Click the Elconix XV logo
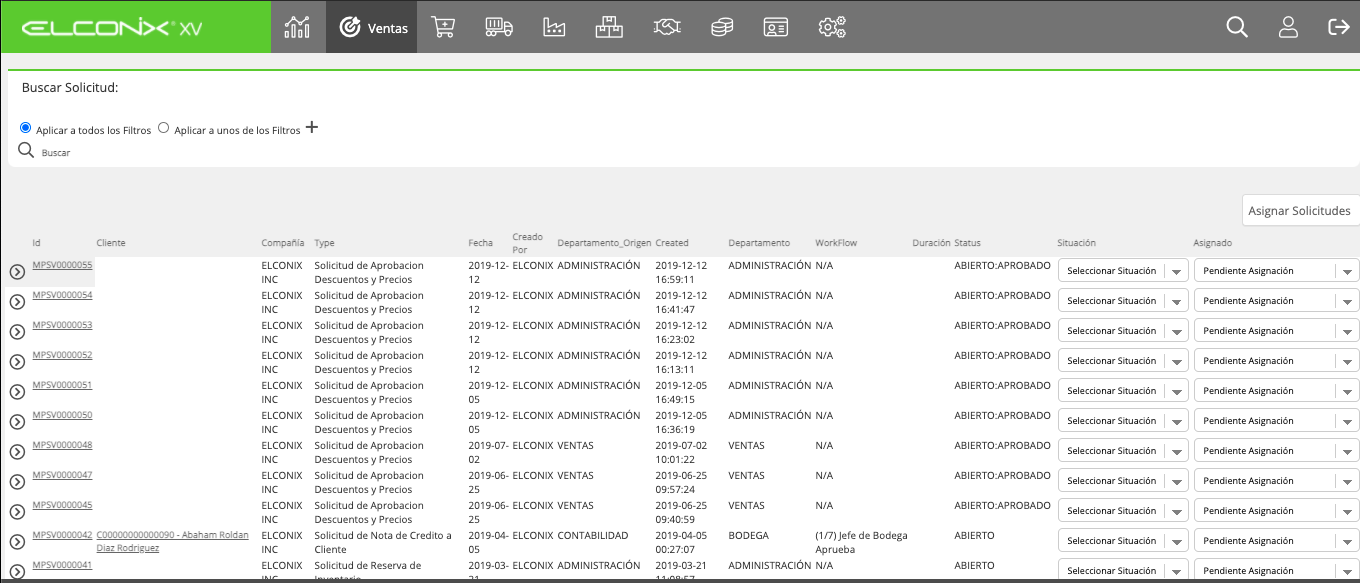 click(111, 28)
